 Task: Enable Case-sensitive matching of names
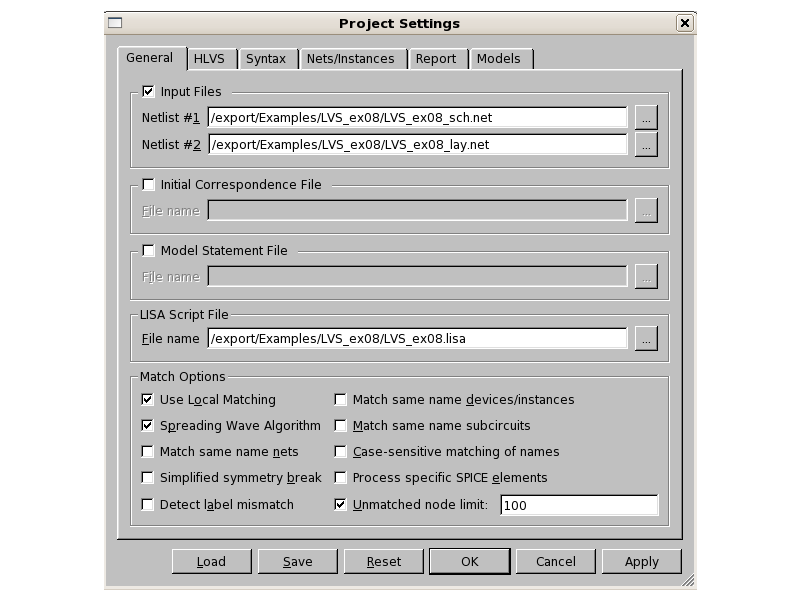(x=340, y=452)
